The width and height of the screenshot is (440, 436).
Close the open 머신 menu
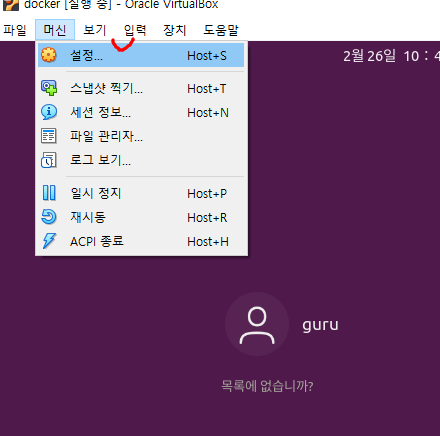[x=55, y=30]
